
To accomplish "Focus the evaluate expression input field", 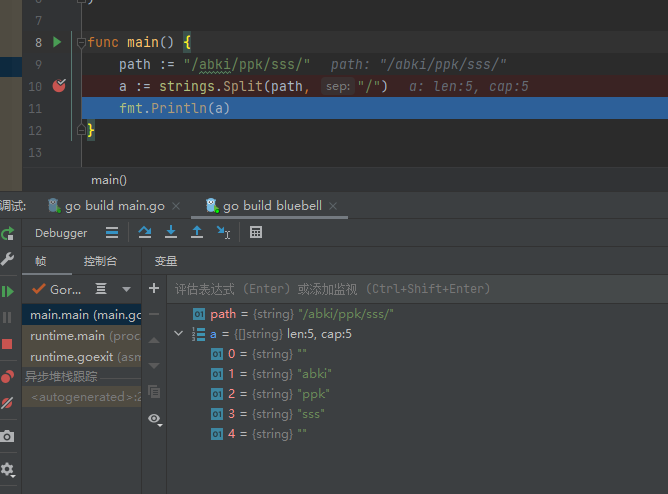I will (418, 289).
